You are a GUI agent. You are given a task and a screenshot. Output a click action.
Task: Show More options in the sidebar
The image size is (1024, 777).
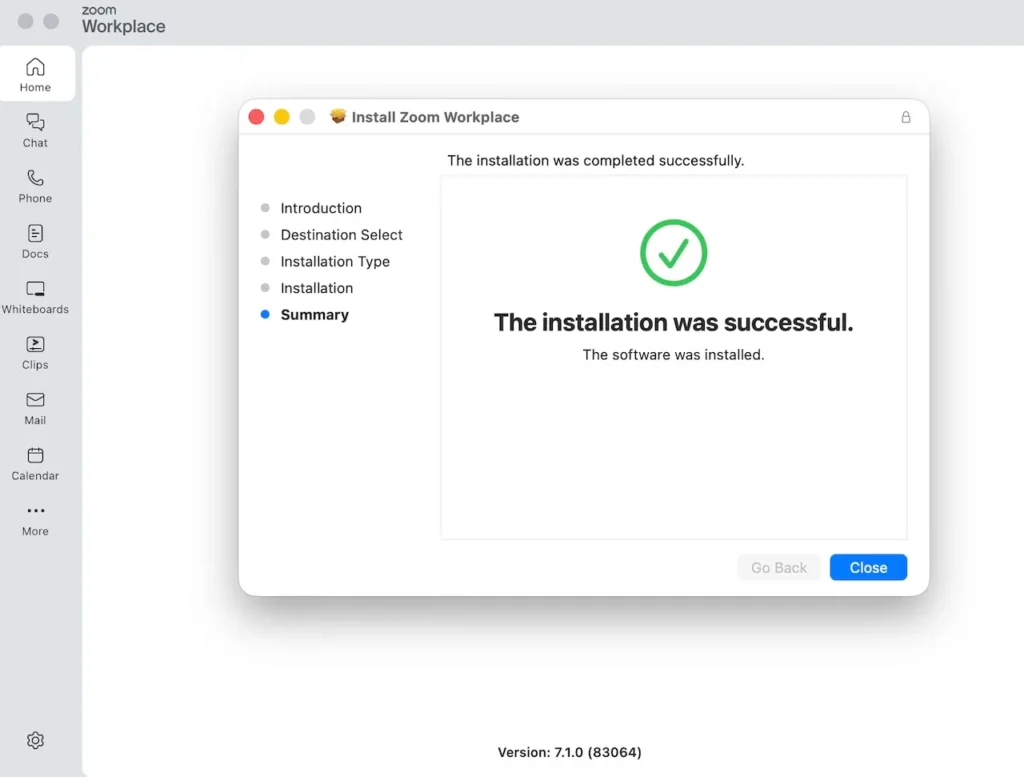35,520
